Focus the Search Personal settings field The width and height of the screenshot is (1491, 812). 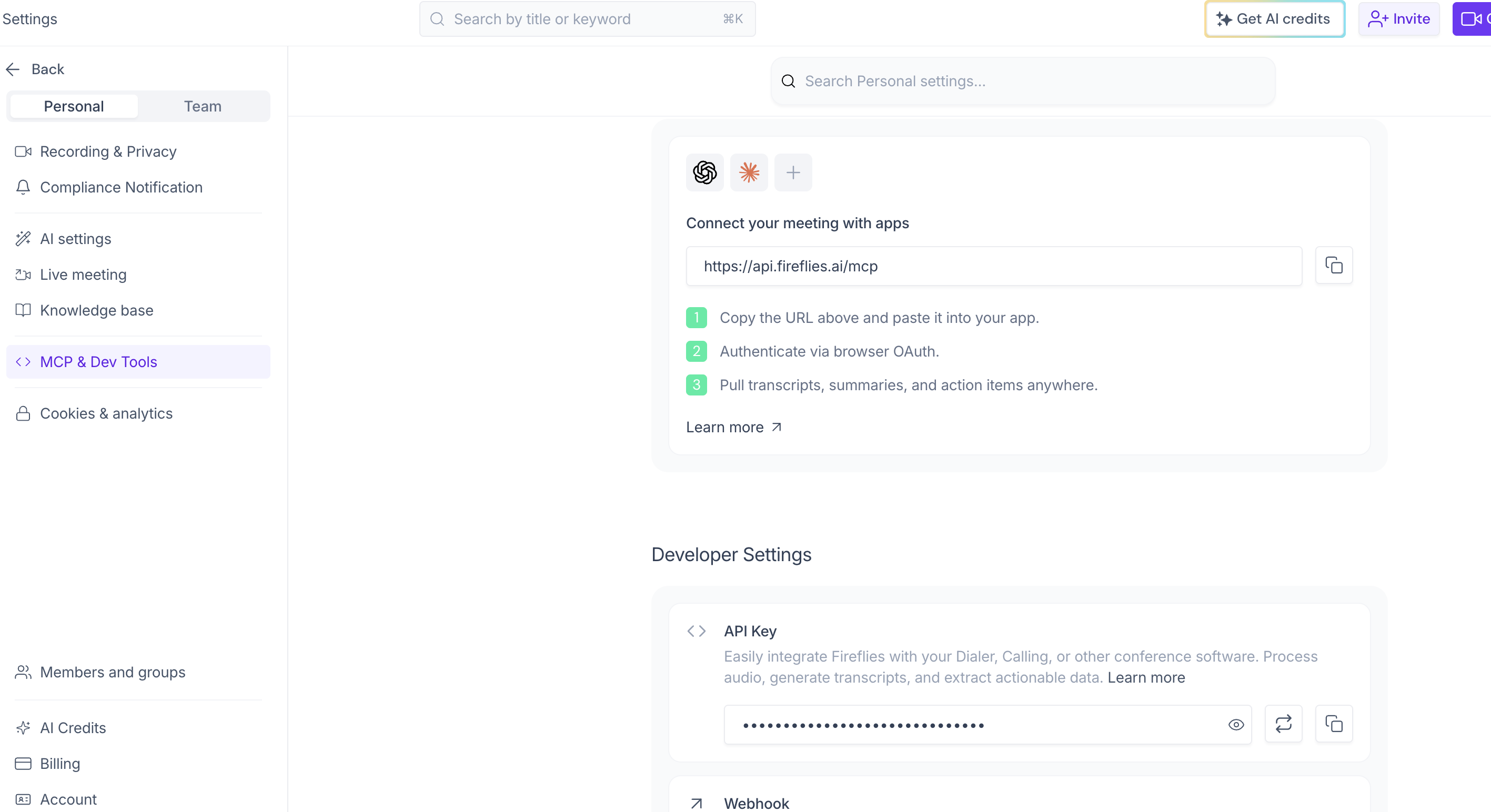1023,81
